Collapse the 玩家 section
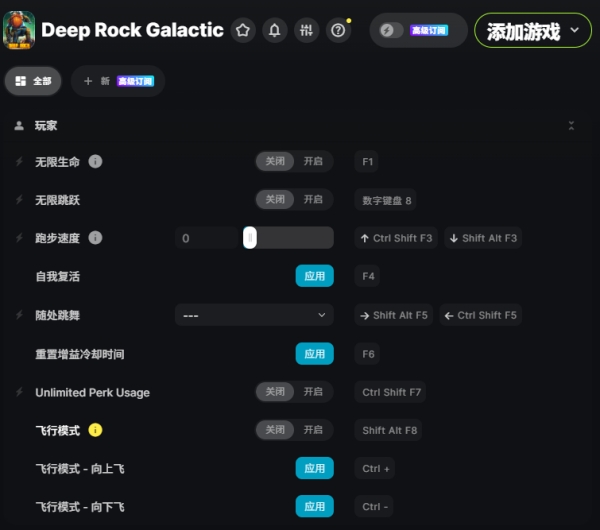The image size is (600, 530). (x=571, y=126)
